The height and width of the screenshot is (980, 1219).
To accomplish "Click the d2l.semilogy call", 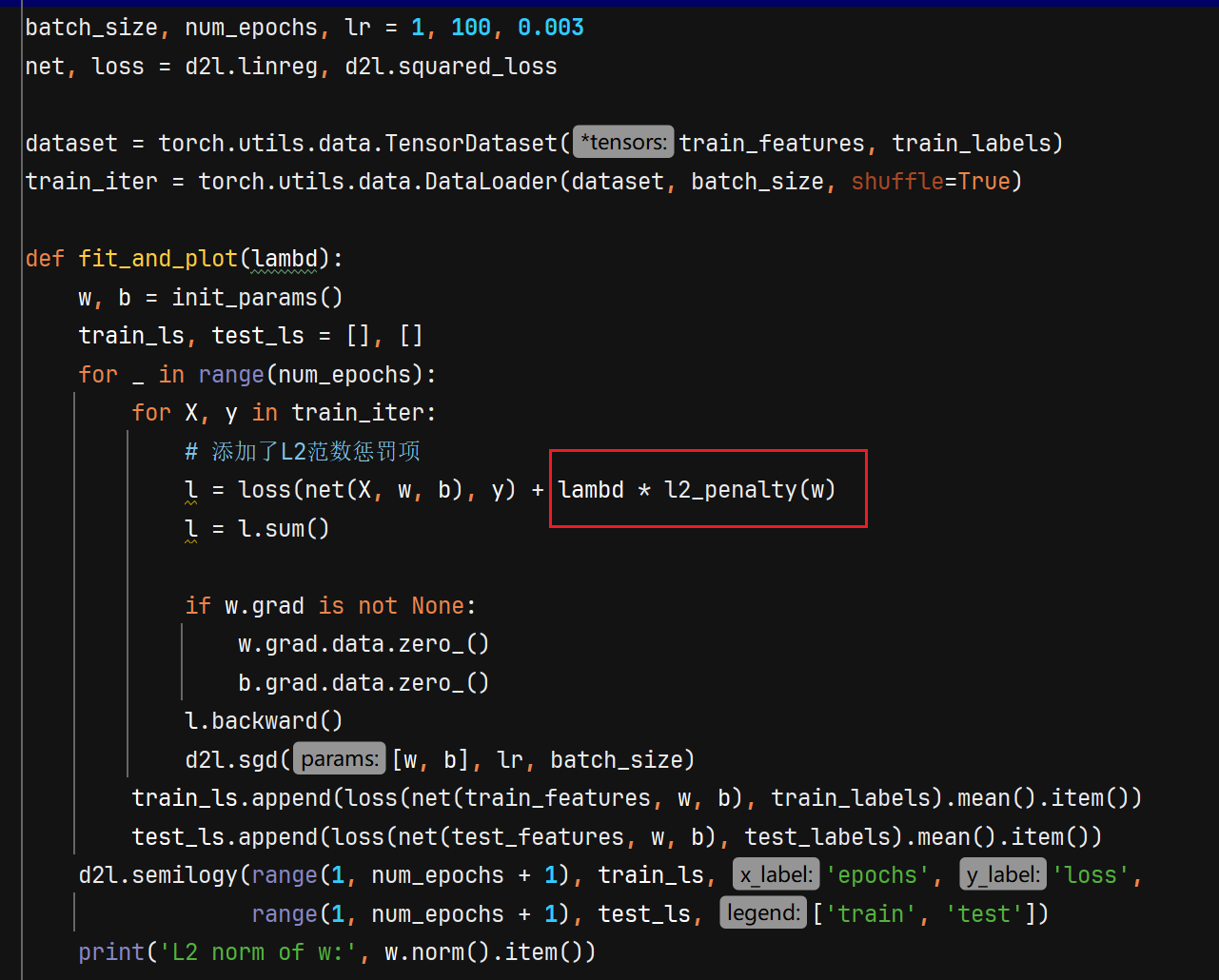I will tap(158, 875).
